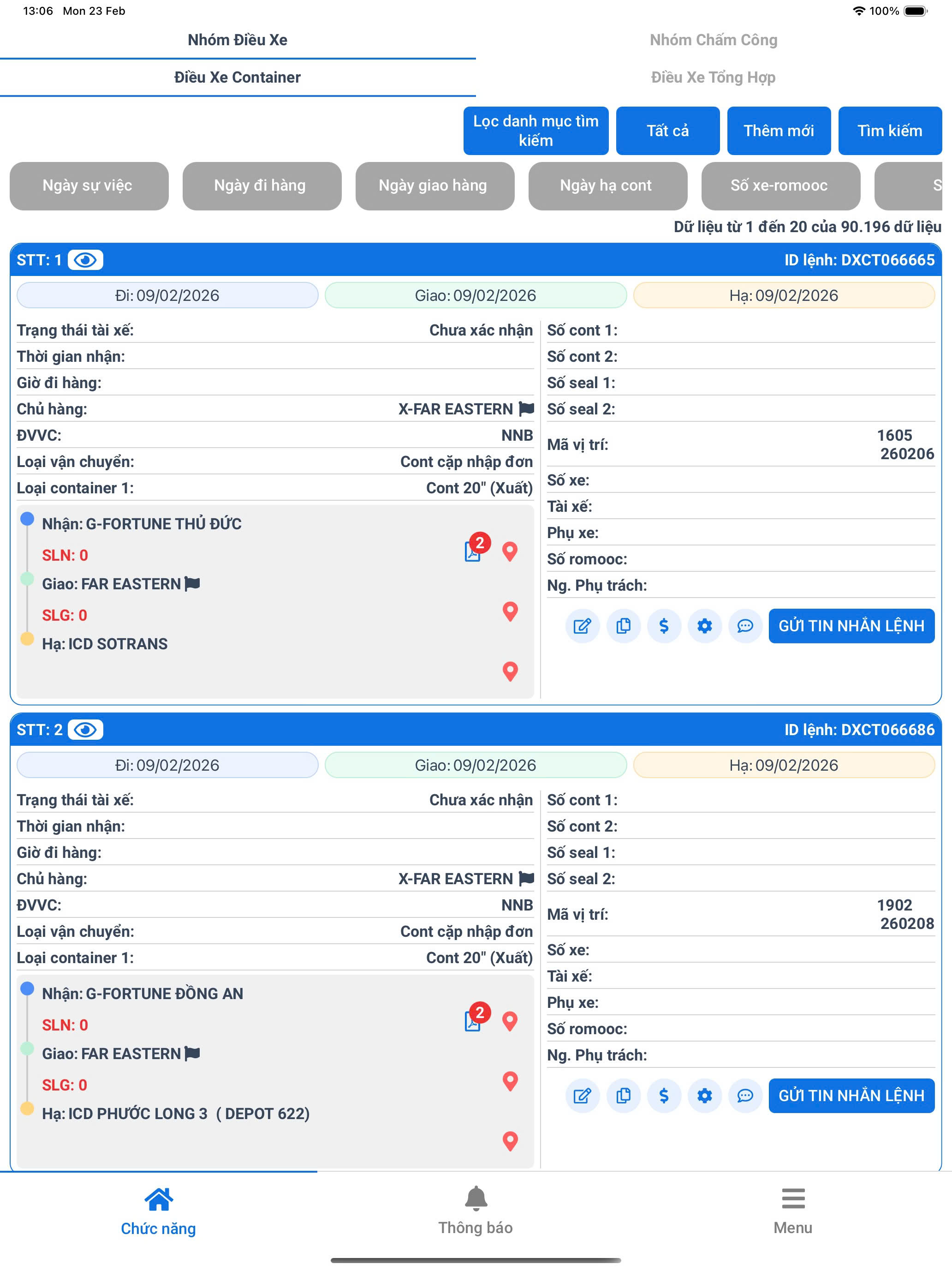
Task: Select Nhóm Điều Xe tab
Action: [238, 40]
